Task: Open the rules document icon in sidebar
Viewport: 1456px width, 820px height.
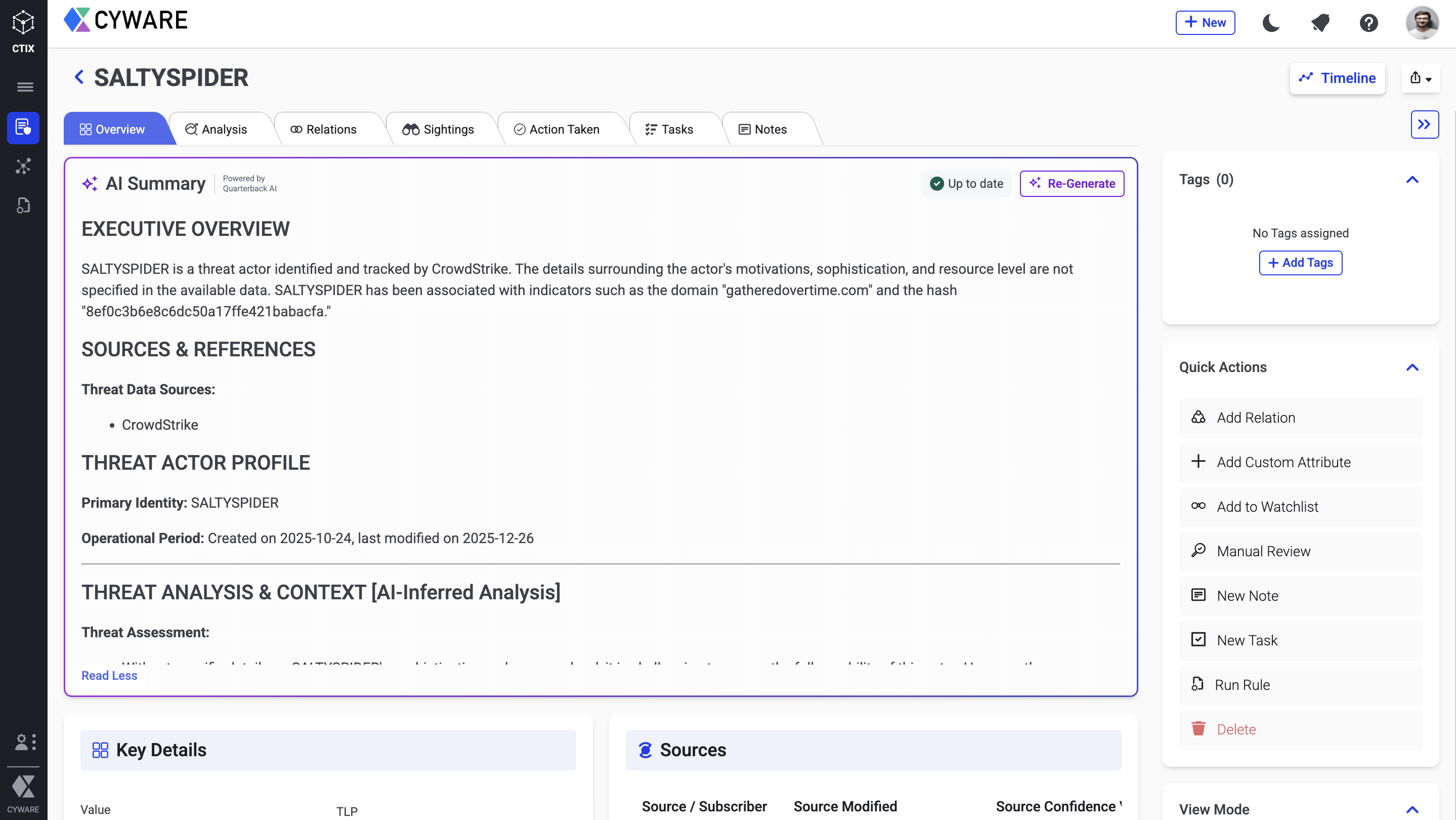Action: (23, 206)
